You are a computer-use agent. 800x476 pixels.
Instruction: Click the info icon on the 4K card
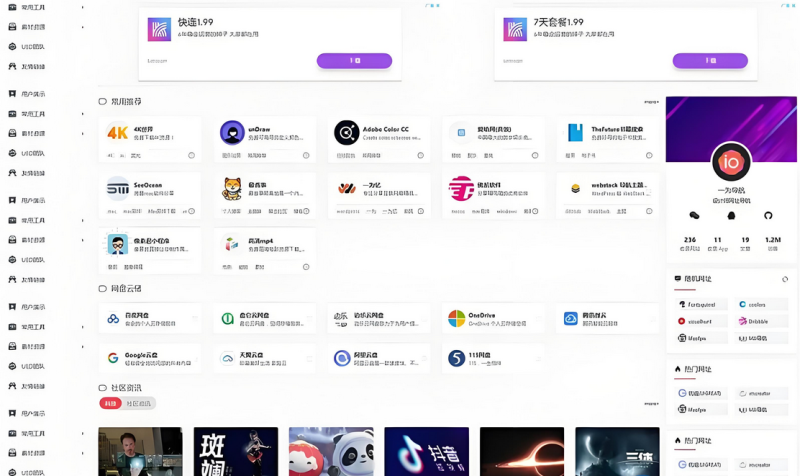click(x=191, y=155)
